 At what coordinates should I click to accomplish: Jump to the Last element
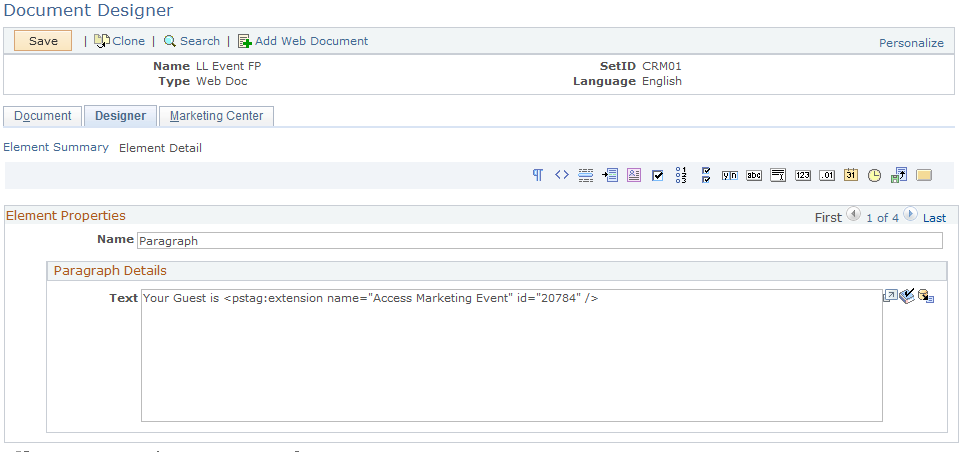pos(934,217)
